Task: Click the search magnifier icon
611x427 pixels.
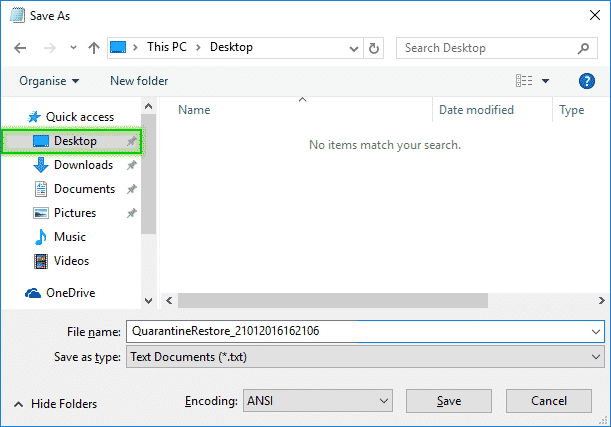Action: point(585,47)
